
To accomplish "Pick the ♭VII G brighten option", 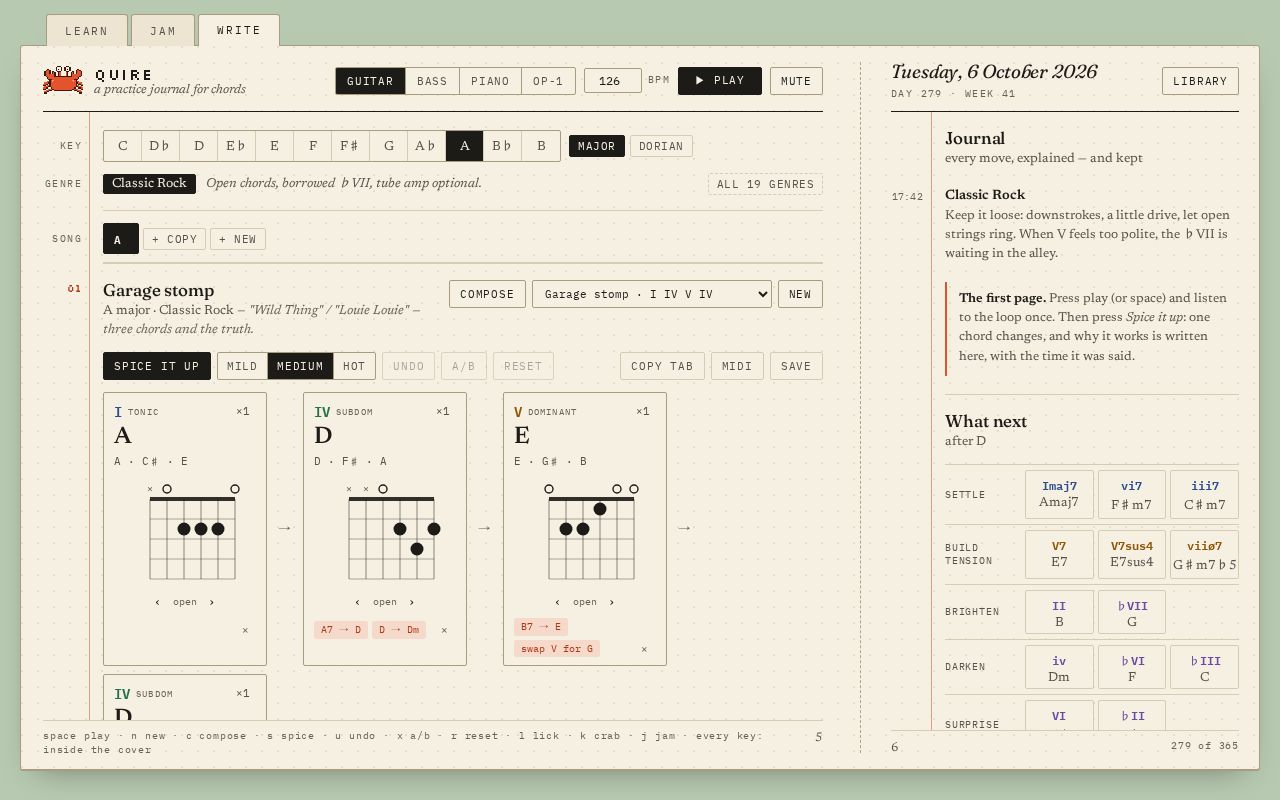I will pos(1132,612).
